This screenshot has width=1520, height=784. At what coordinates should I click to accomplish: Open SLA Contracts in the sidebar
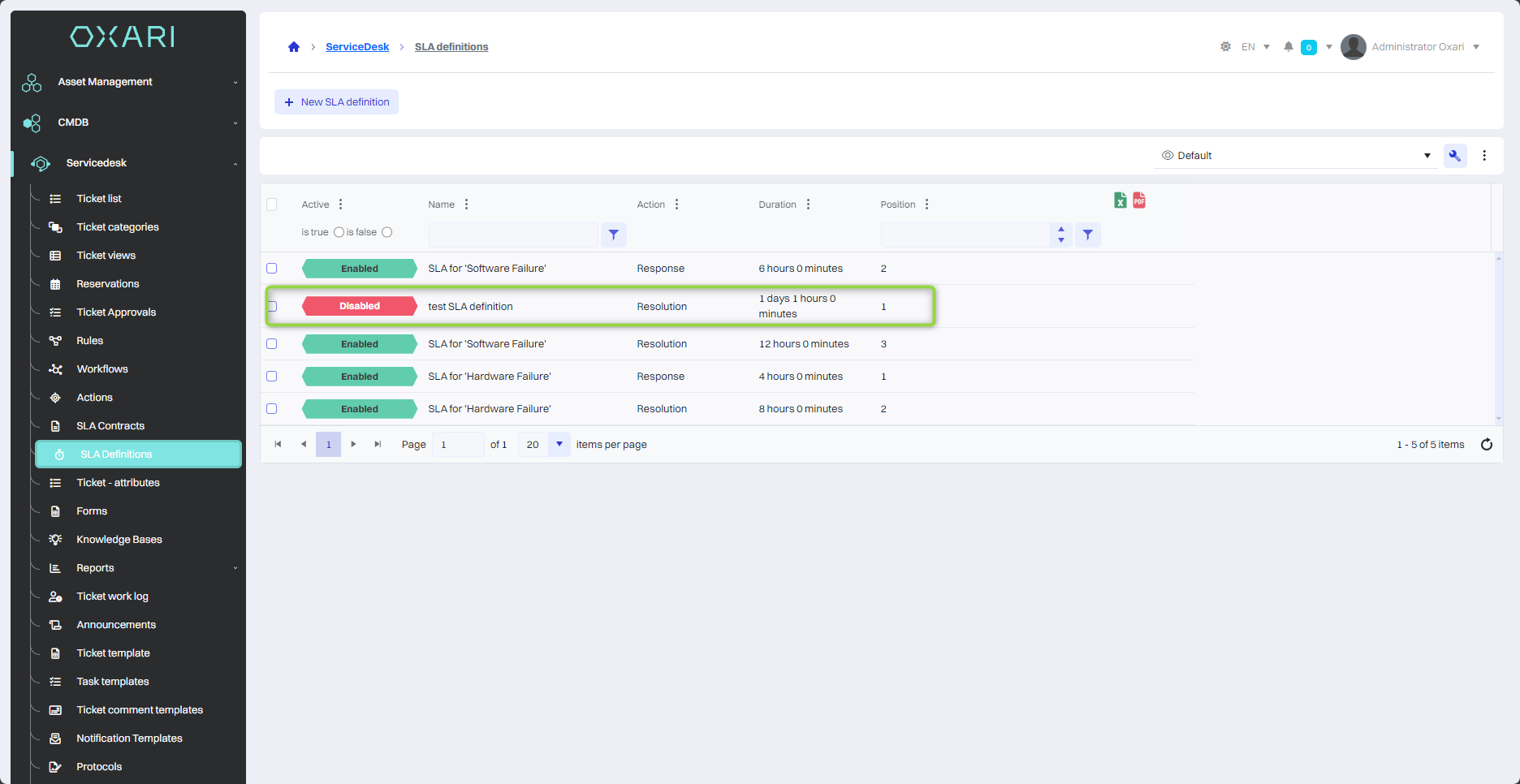coord(110,426)
